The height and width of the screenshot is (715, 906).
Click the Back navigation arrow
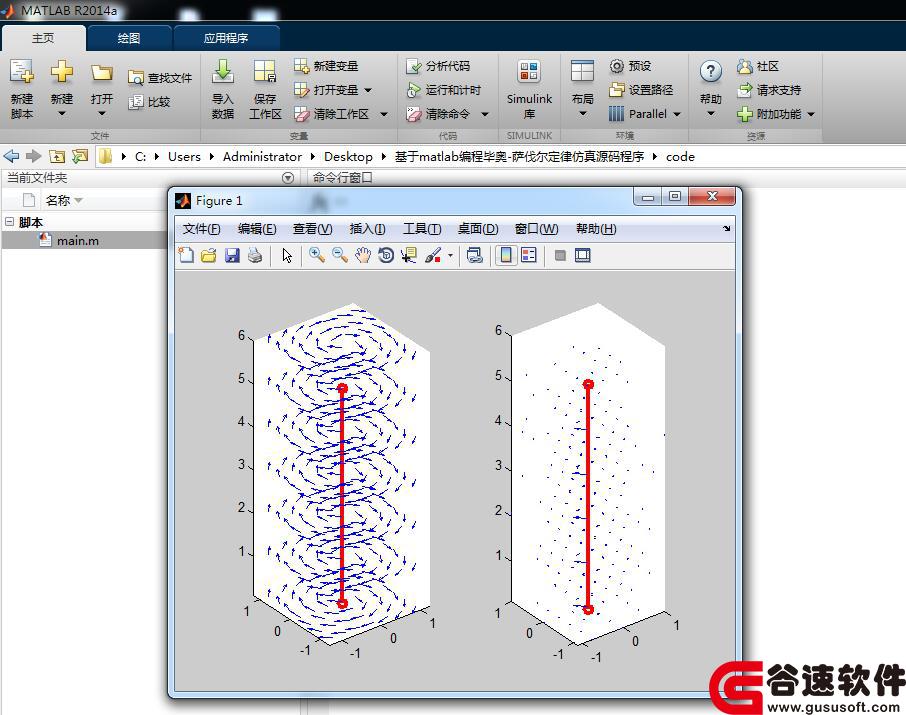pyautogui.click(x=11, y=156)
